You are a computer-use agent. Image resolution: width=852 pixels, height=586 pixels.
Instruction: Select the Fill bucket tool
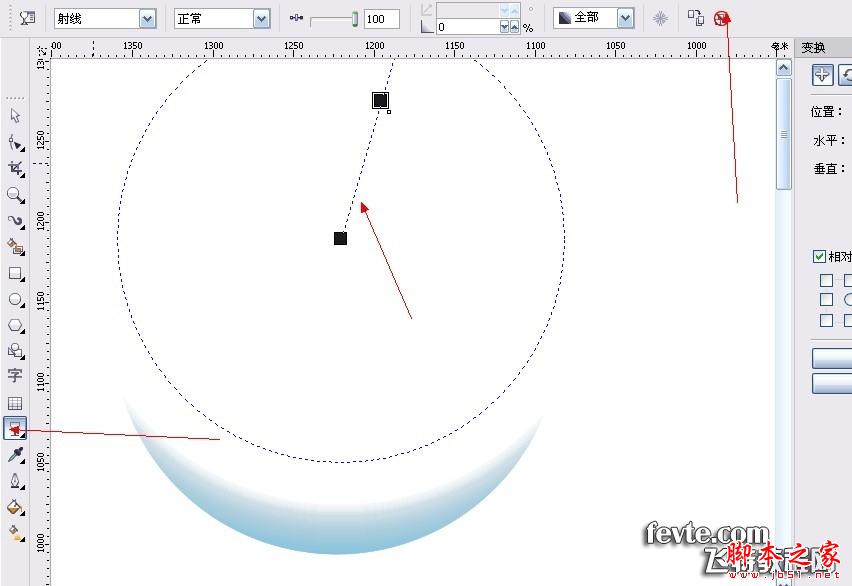click(15, 508)
